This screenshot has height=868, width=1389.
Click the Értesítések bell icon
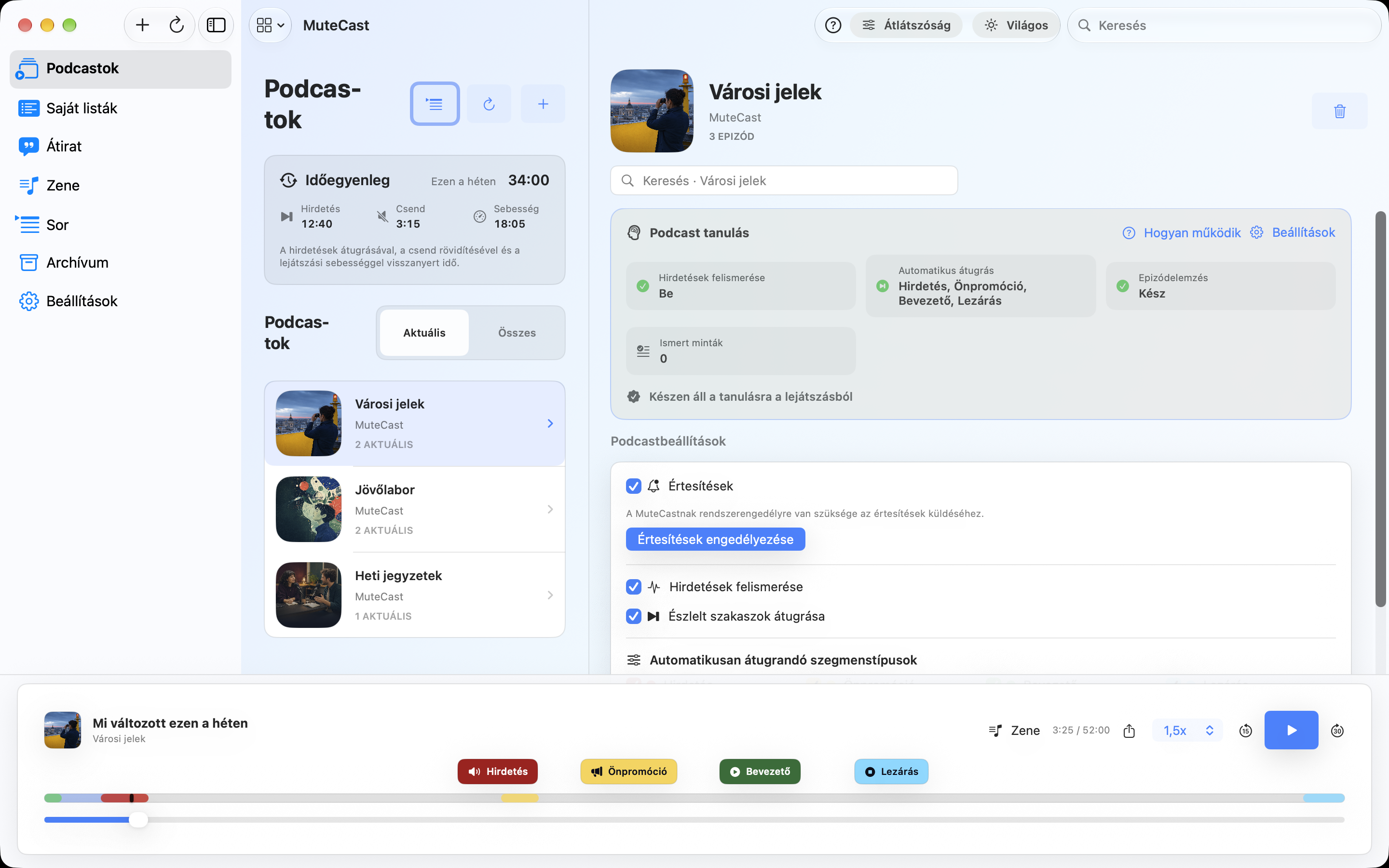(654, 486)
